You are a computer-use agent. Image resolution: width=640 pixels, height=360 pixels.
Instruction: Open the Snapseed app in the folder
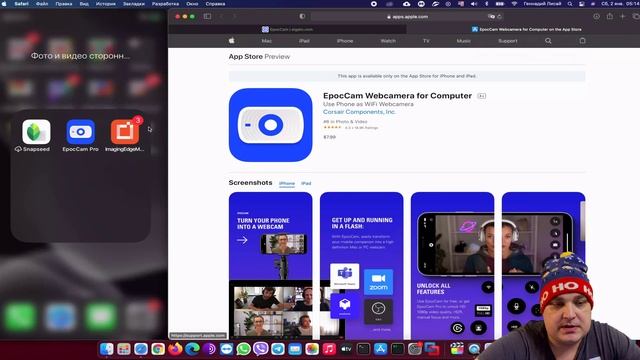(36, 132)
